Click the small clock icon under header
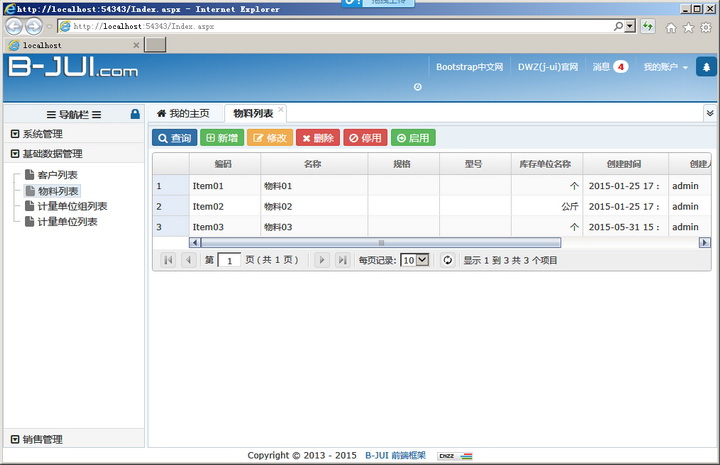720x465 pixels. [x=417, y=87]
